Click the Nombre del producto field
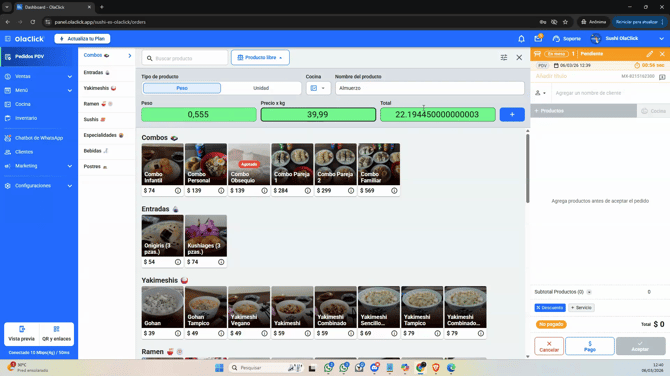The width and height of the screenshot is (670, 376). pyautogui.click(x=429, y=88)
